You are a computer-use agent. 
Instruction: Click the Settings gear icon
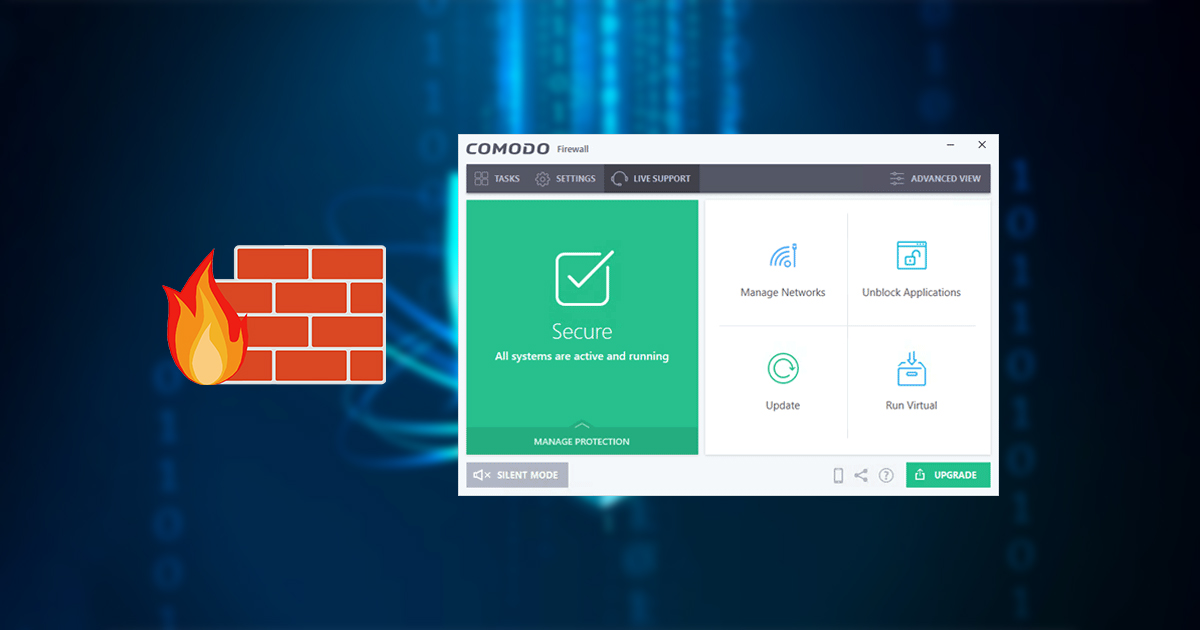pos(543,179)
